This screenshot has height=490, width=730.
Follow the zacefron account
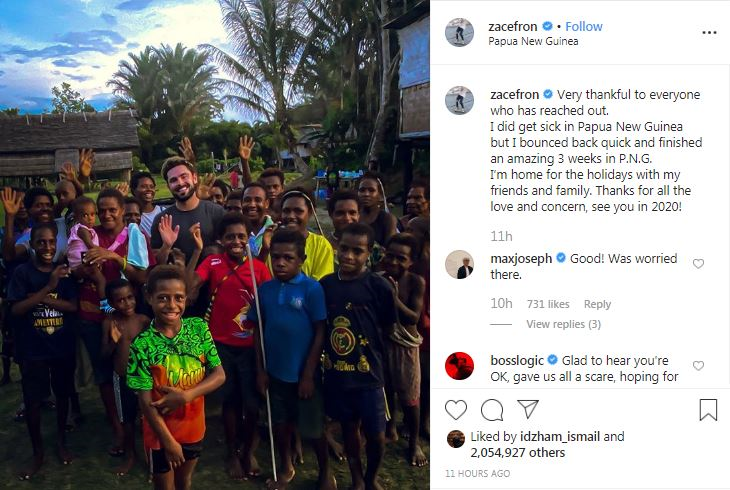pos(584,27)
